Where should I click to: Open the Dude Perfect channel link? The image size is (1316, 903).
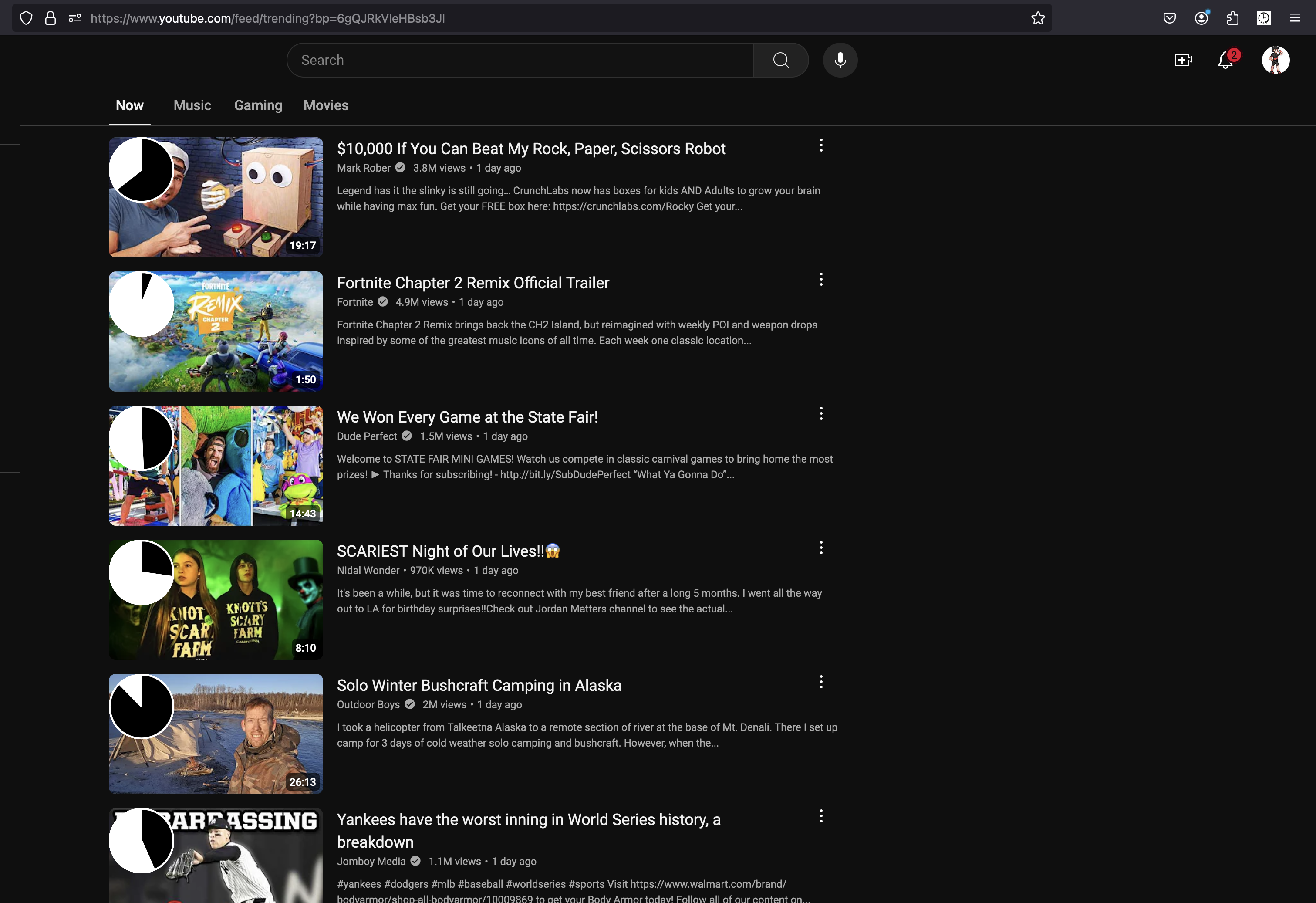point(367,436)
